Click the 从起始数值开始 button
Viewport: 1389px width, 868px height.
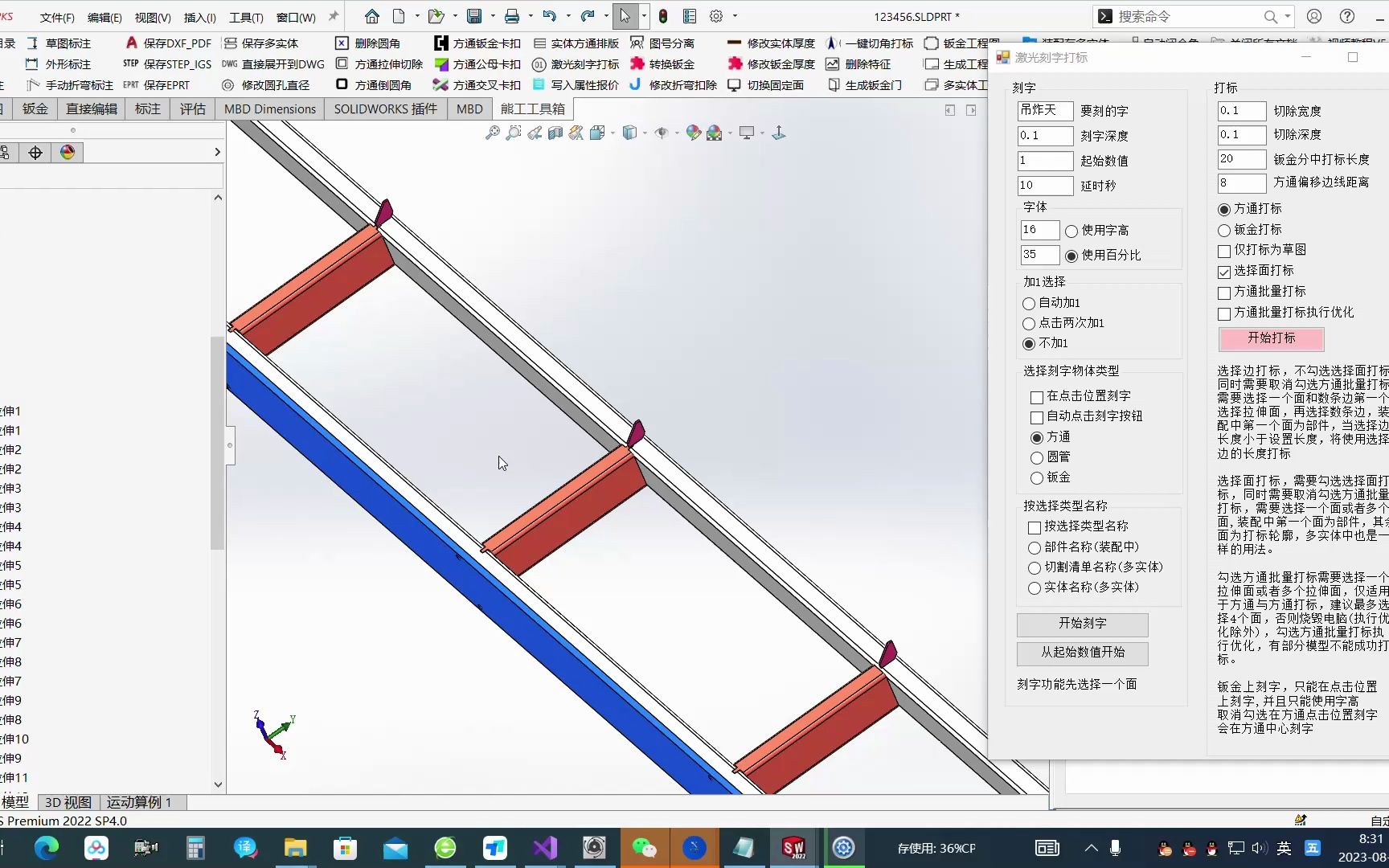[1082, 653]
